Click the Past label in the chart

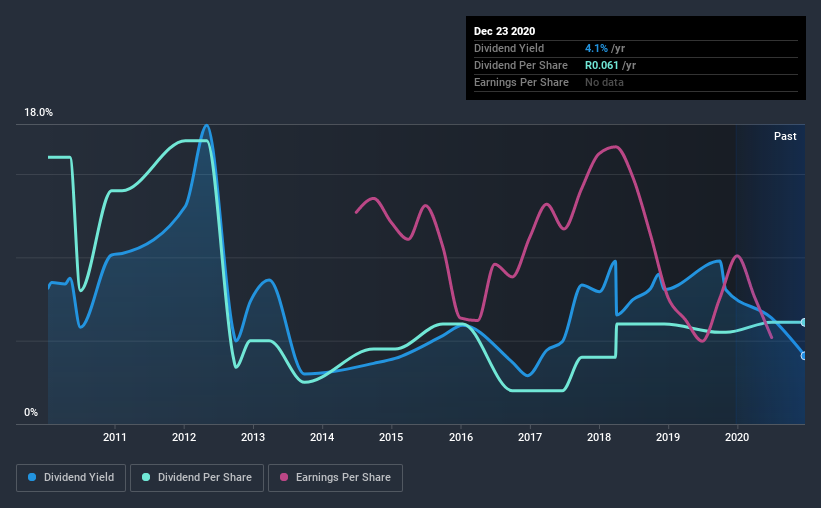point(785,136)
